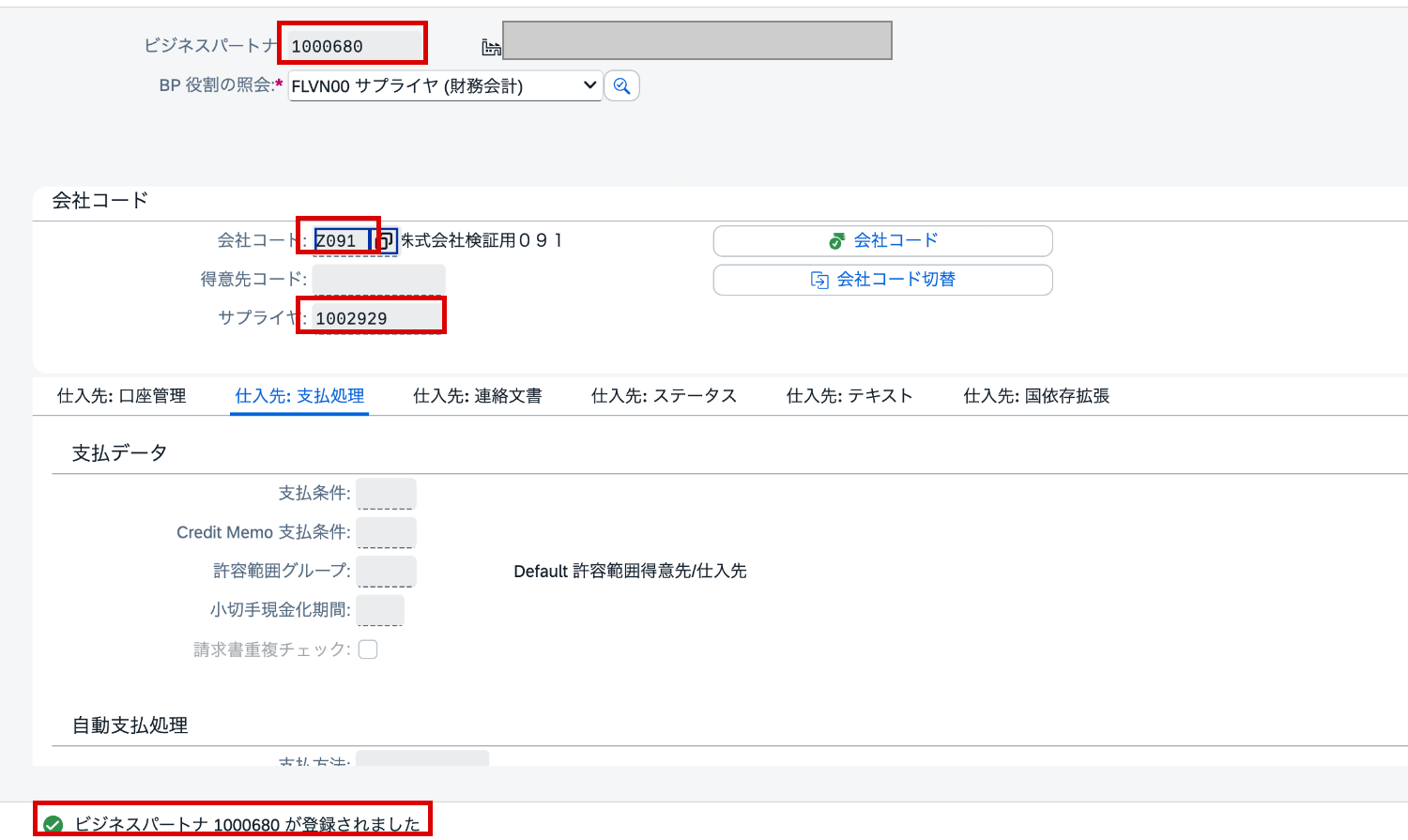Click the 自動支払処理 section heading

coord(130,725)
